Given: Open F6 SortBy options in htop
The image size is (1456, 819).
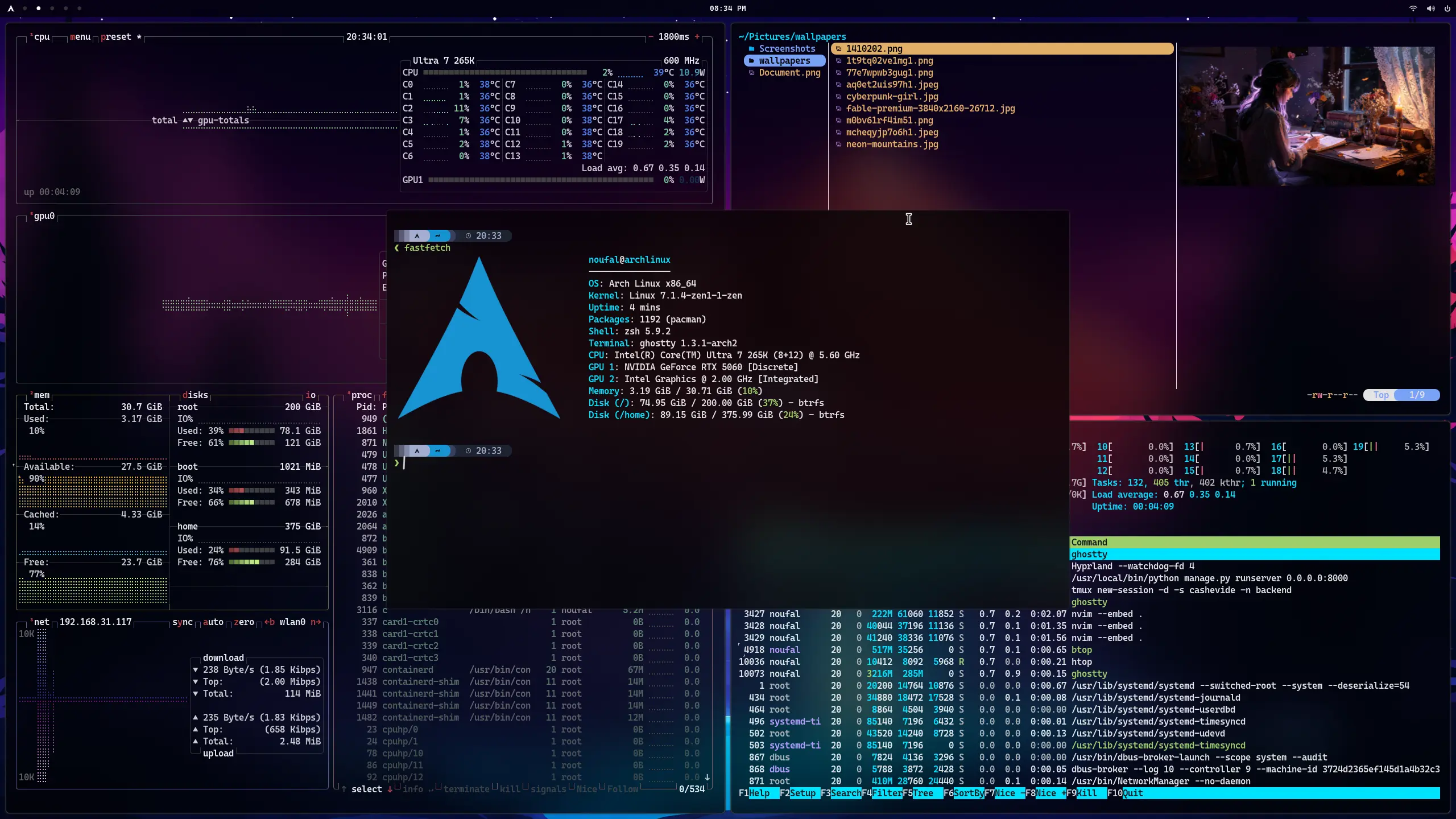Looking at the screenshot, I should tap(964, 793).
